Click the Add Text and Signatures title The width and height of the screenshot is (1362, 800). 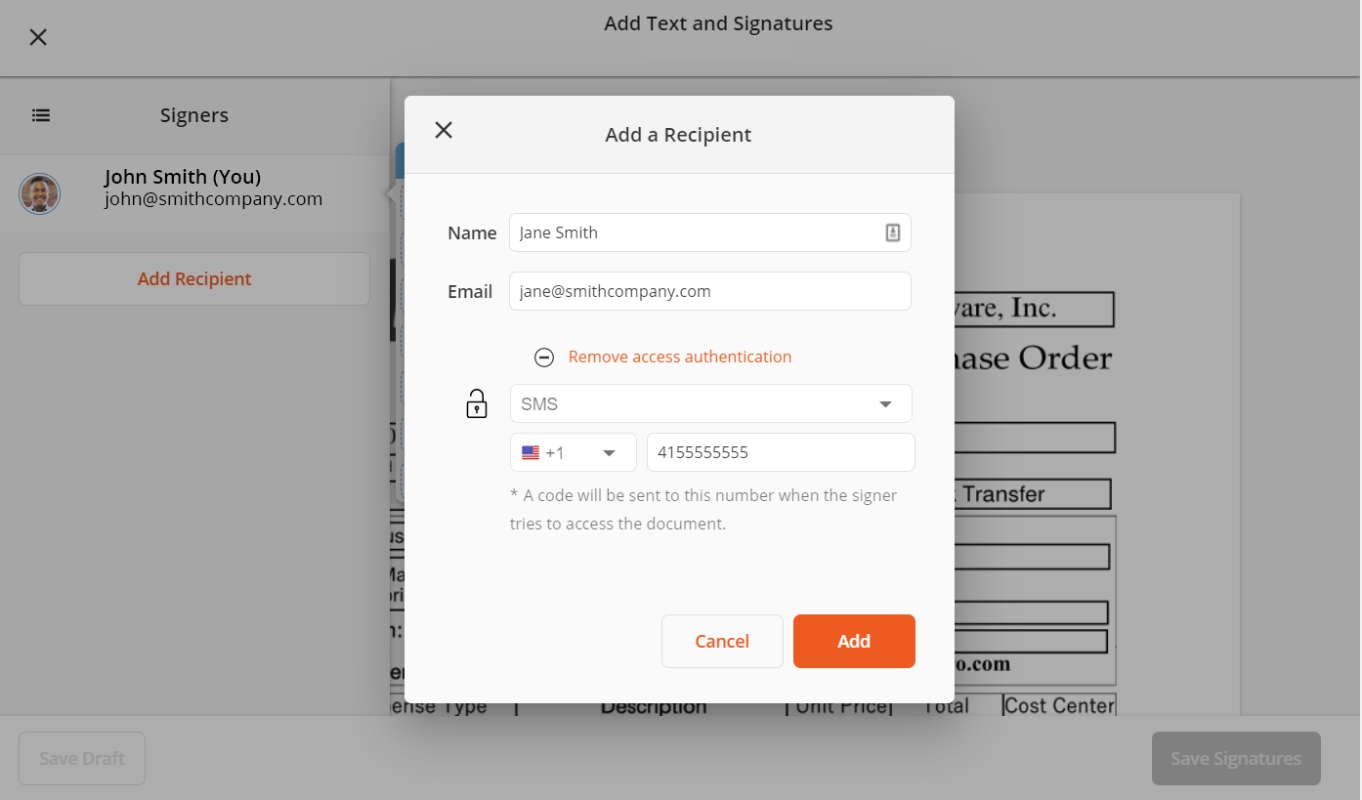(718, 23)
